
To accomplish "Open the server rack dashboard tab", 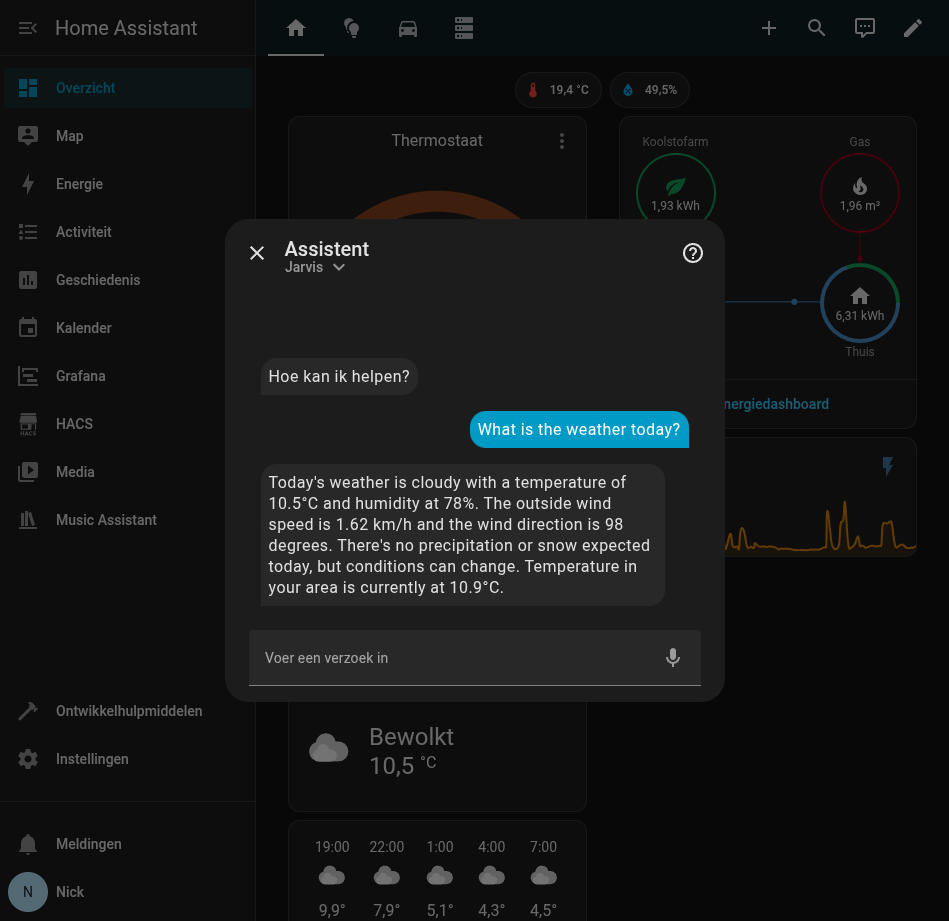I will [464, 28].
